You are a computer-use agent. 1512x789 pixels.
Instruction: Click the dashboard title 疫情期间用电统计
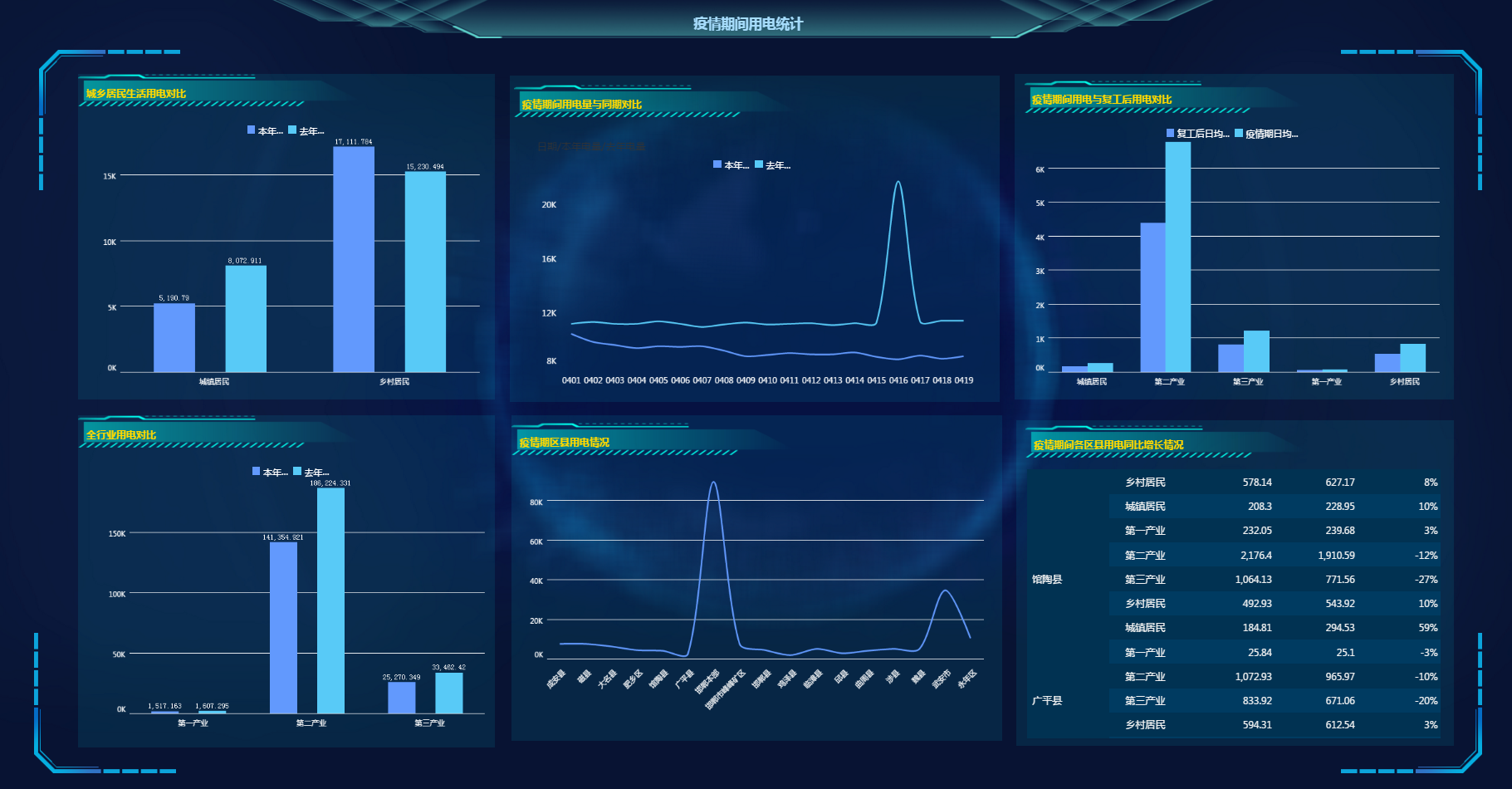[747, 24]
